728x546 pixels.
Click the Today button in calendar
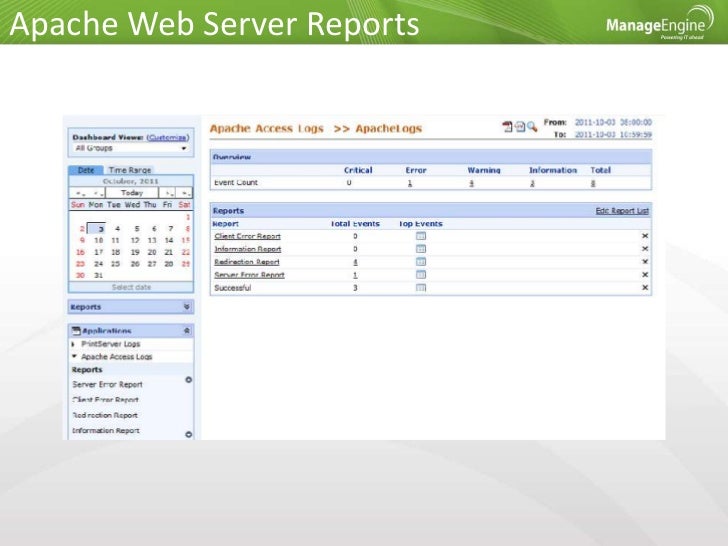click(132, 193)
